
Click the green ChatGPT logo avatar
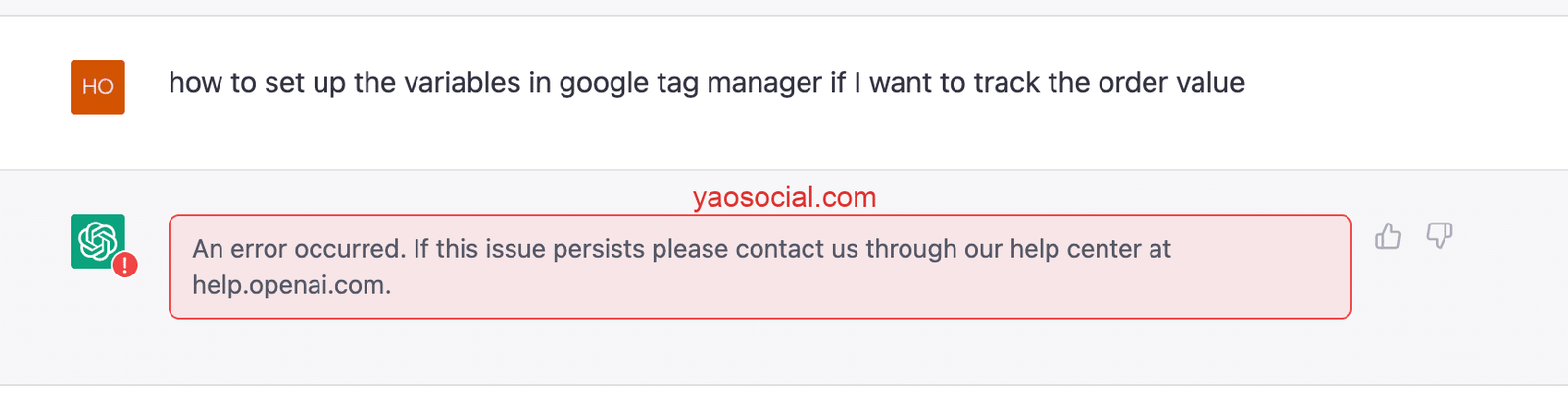(97, 240)
